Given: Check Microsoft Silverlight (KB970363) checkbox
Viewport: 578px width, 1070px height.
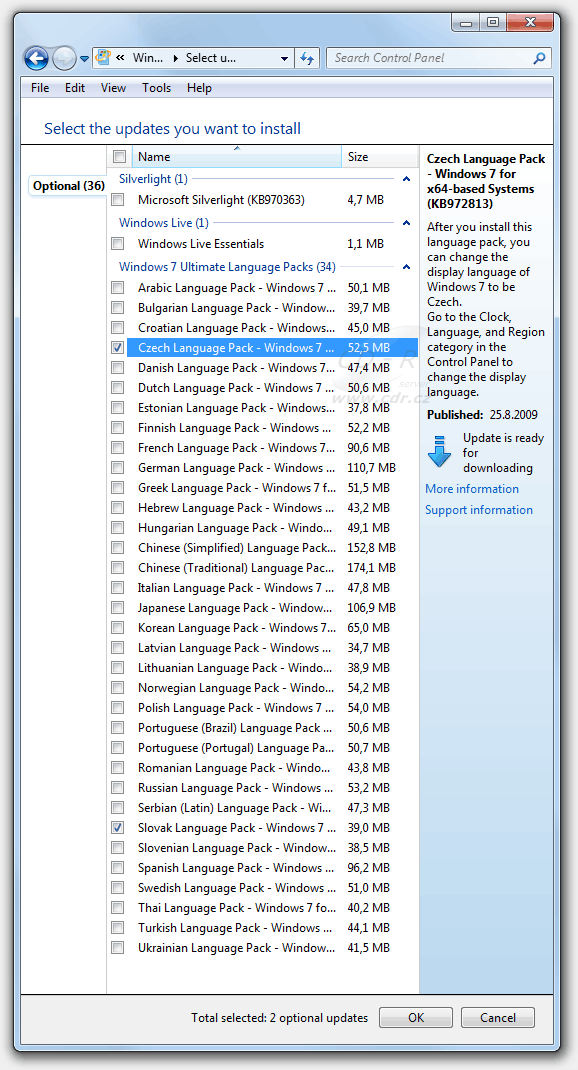Looking at the screenshot, I should (118, 200).
